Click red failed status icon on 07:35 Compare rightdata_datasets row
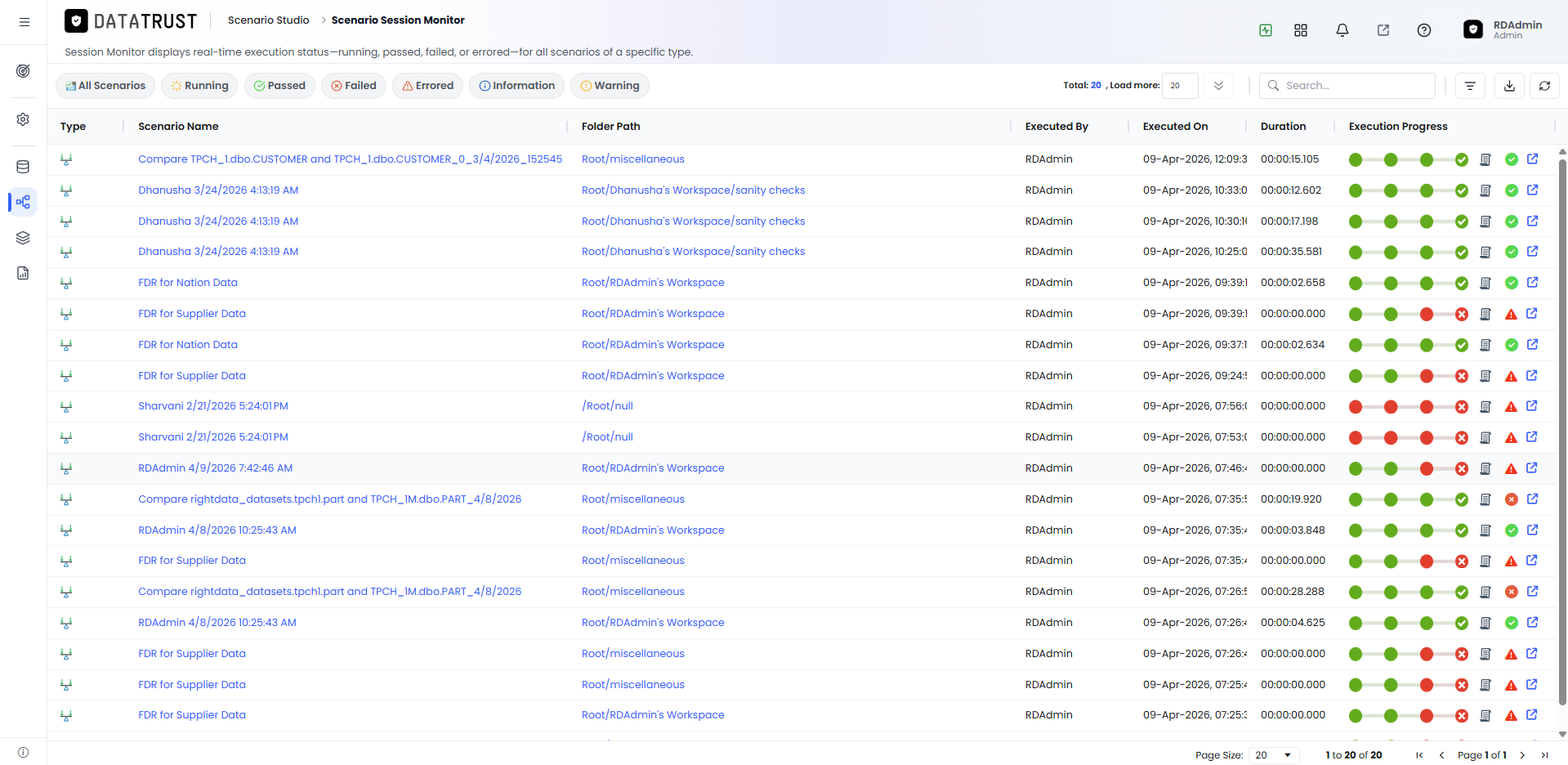Image resolution: width=1568 pixels, height=765 pixels. (1511, 499)
